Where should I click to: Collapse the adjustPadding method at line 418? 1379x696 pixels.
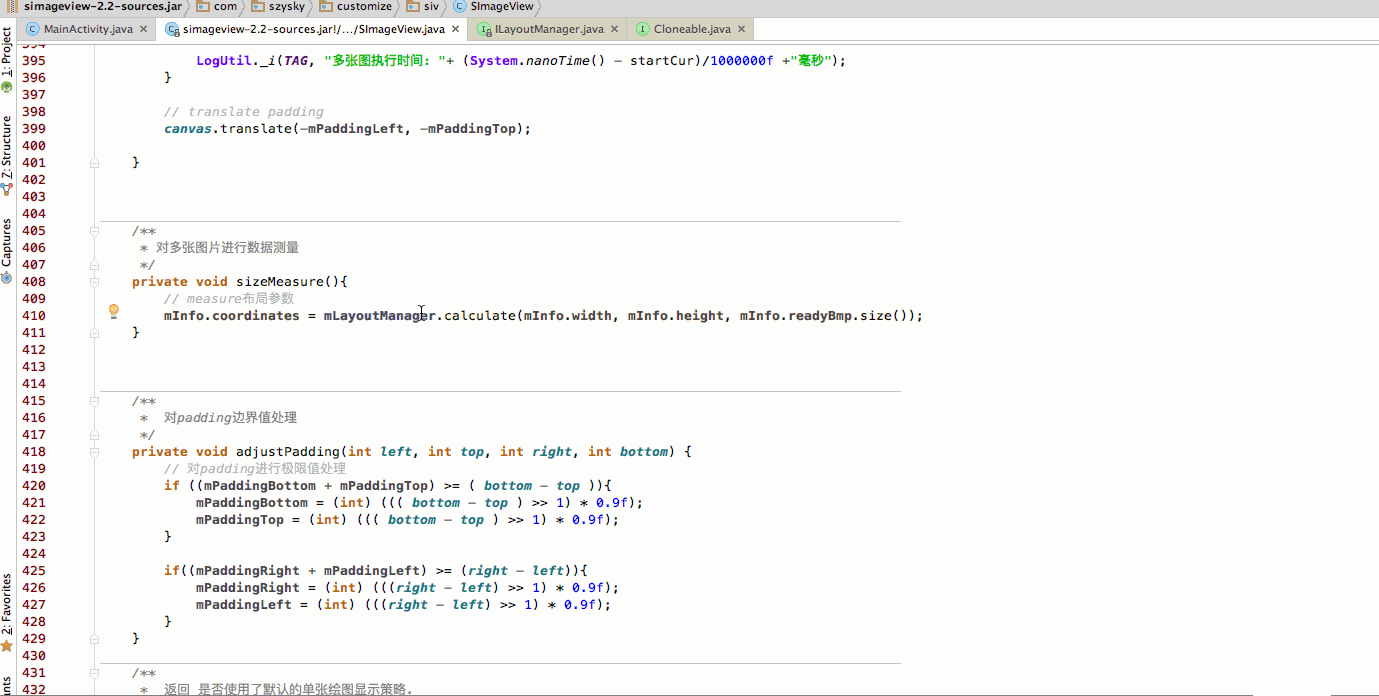[x=95, y=451]
